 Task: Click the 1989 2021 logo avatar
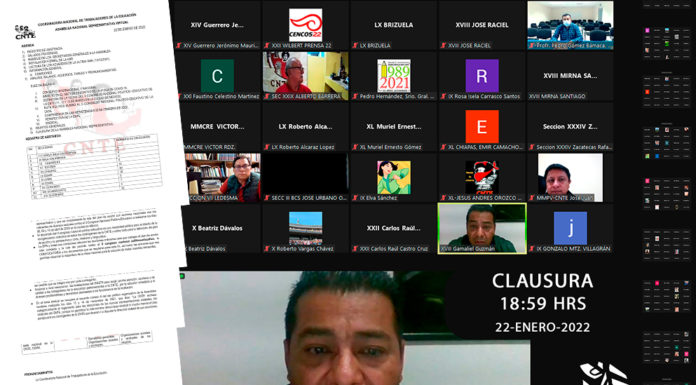[394, 76]
